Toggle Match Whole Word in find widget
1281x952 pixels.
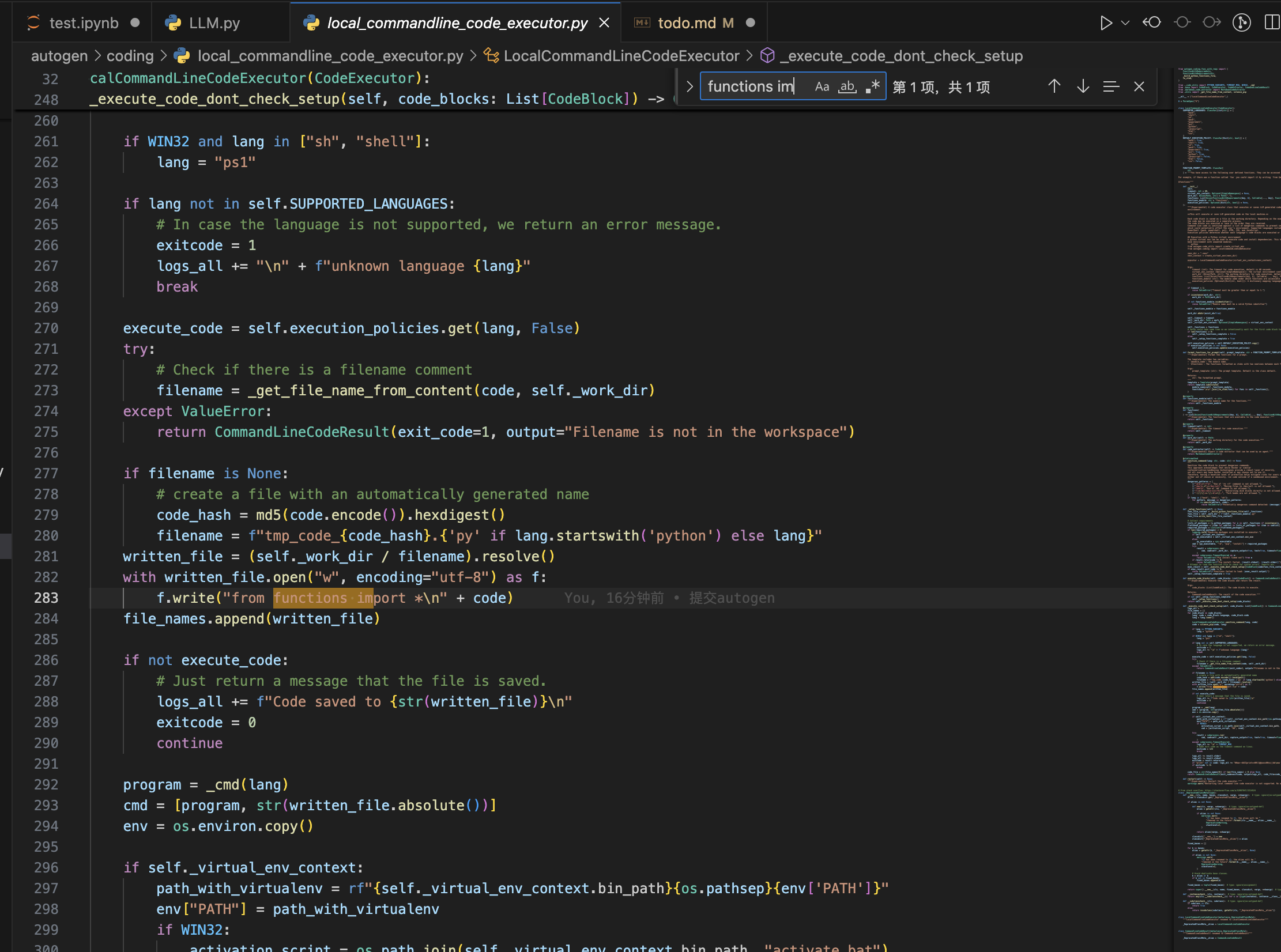[847, 86]
